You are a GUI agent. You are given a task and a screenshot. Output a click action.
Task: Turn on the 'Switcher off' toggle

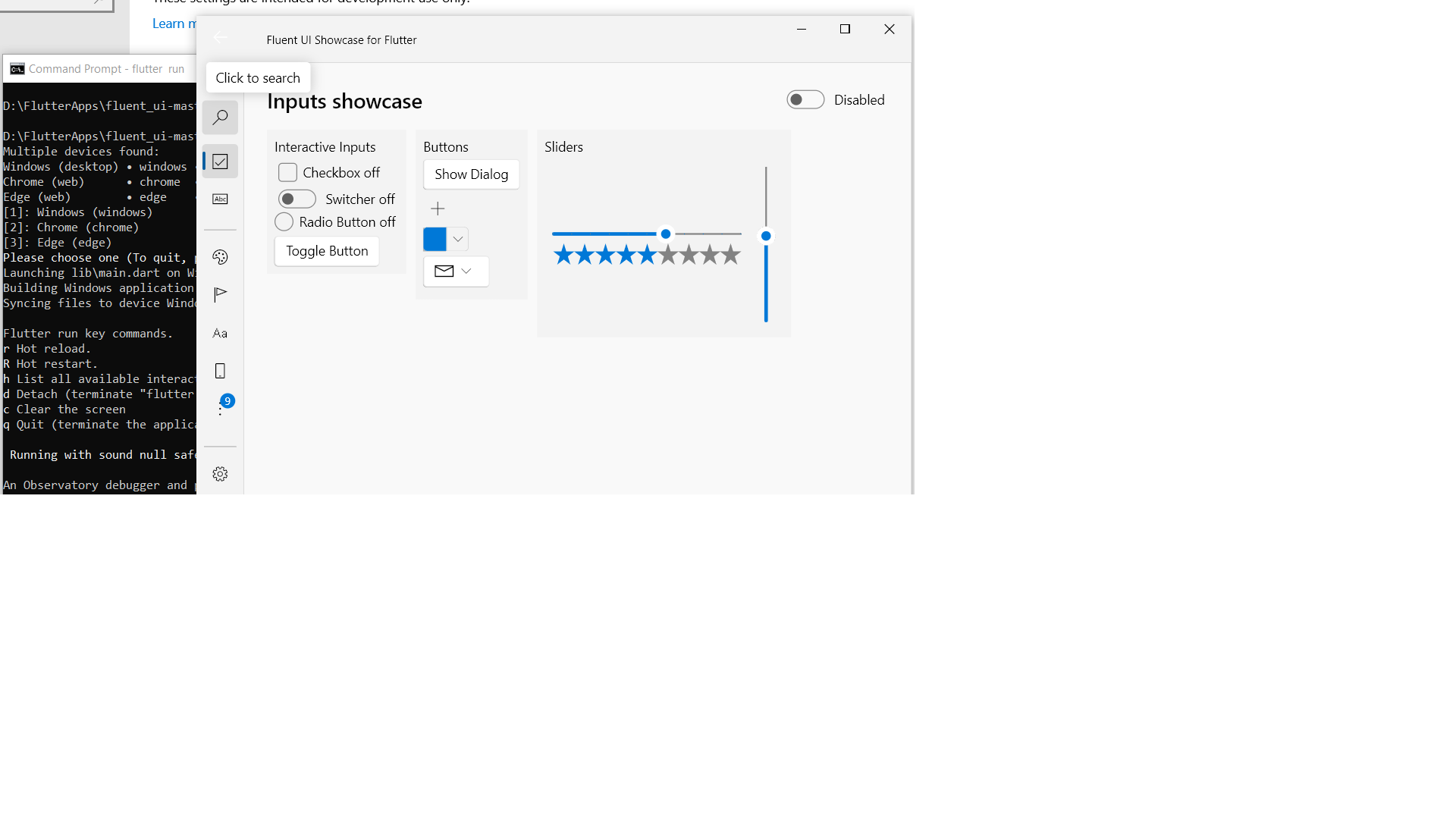[297, 199]
